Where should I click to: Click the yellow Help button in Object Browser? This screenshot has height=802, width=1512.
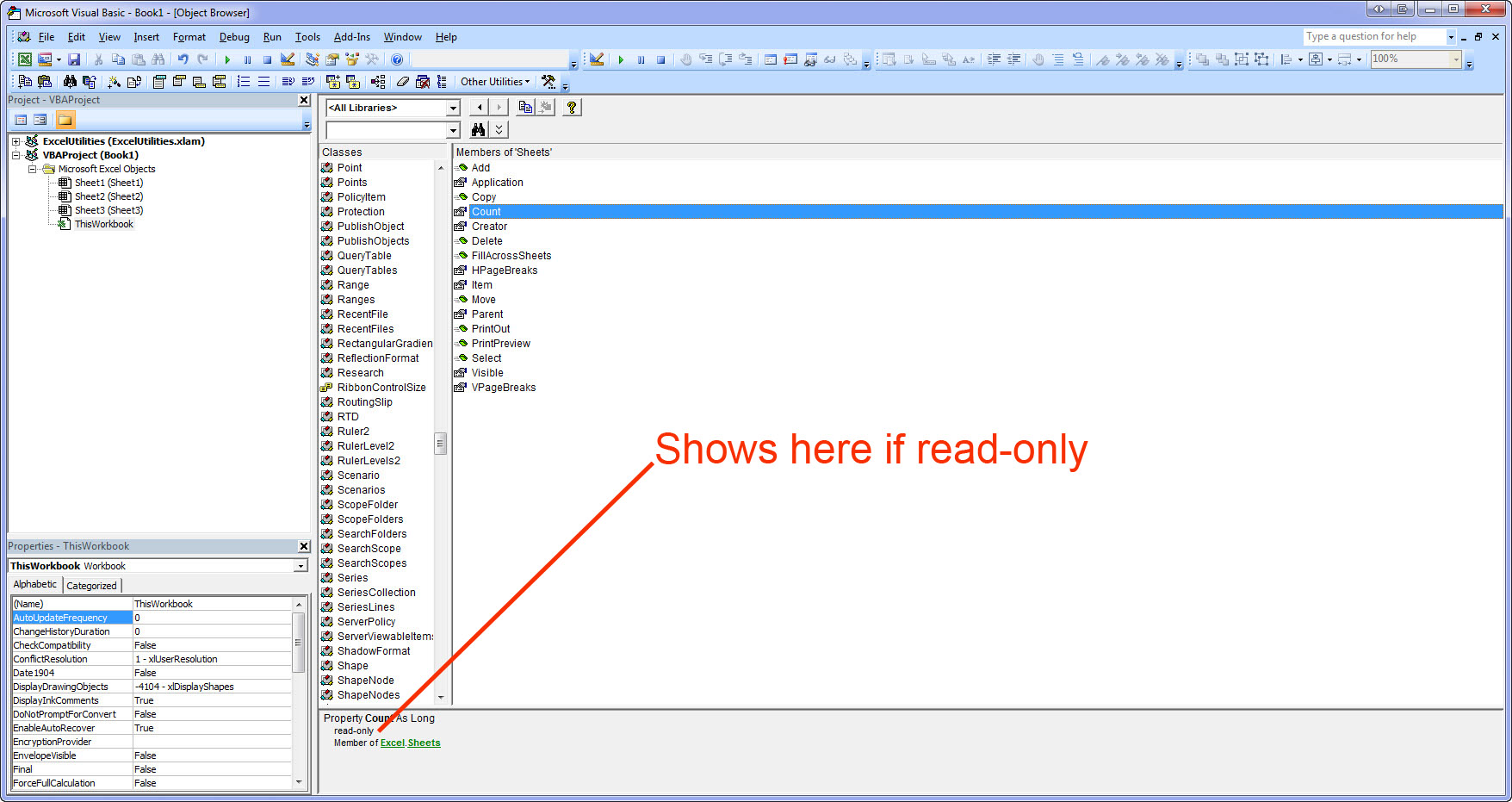571,107
